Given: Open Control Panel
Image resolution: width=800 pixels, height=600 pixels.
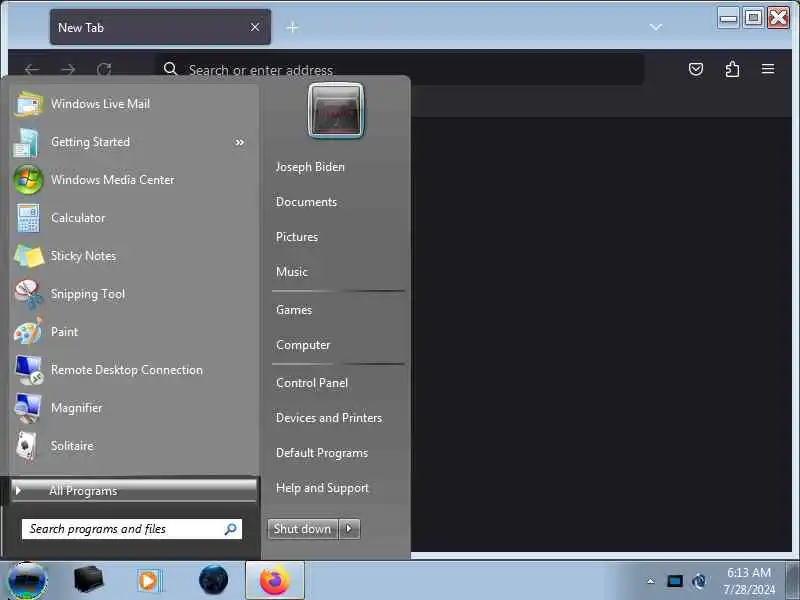Looking at the screenshot, I should [312, 383].
